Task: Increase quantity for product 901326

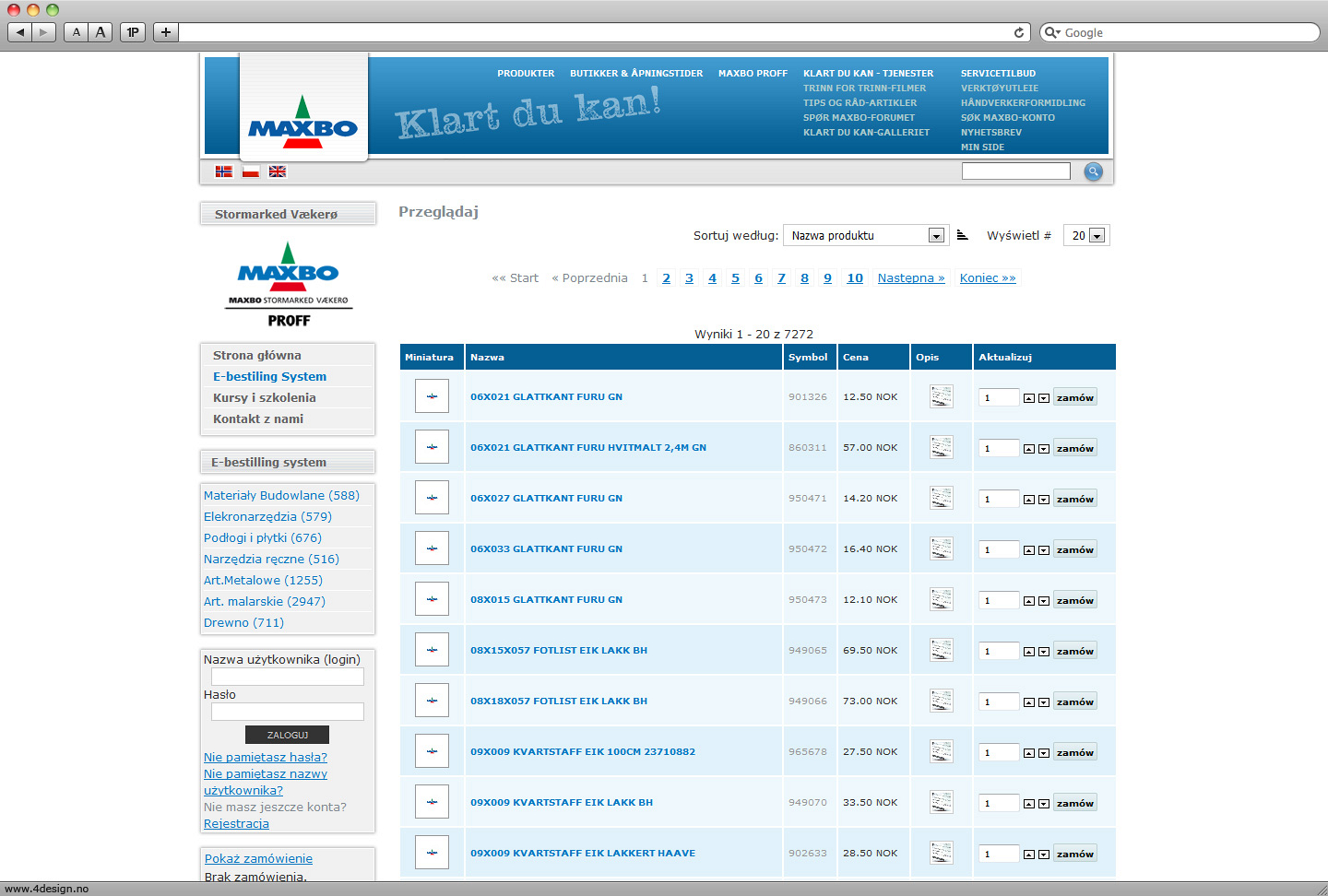Action: pos(1029,398)
